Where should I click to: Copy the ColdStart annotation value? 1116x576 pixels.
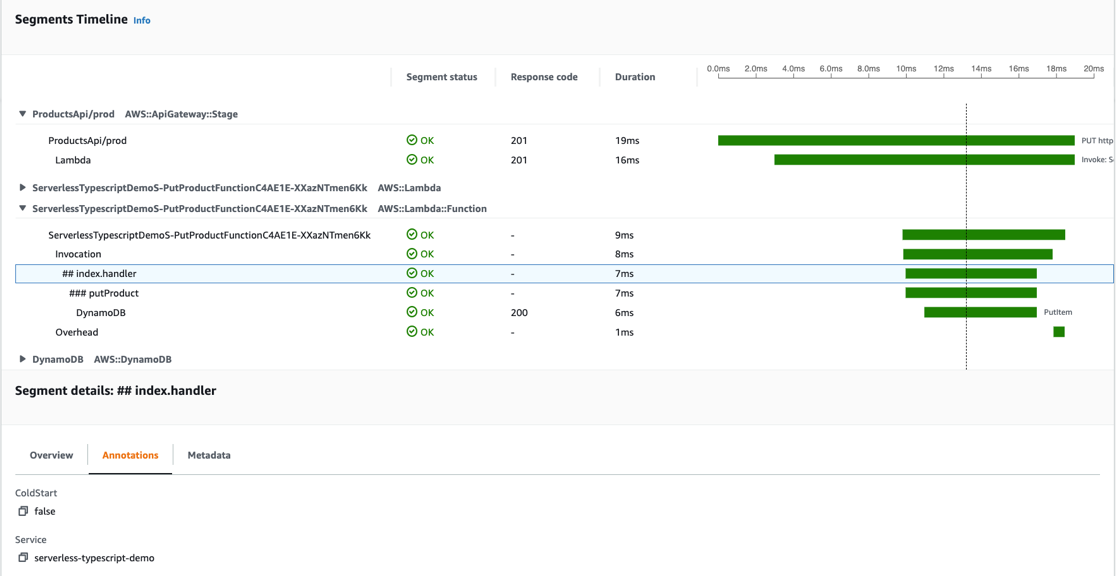pyautogui.click(x=23, y=511)
